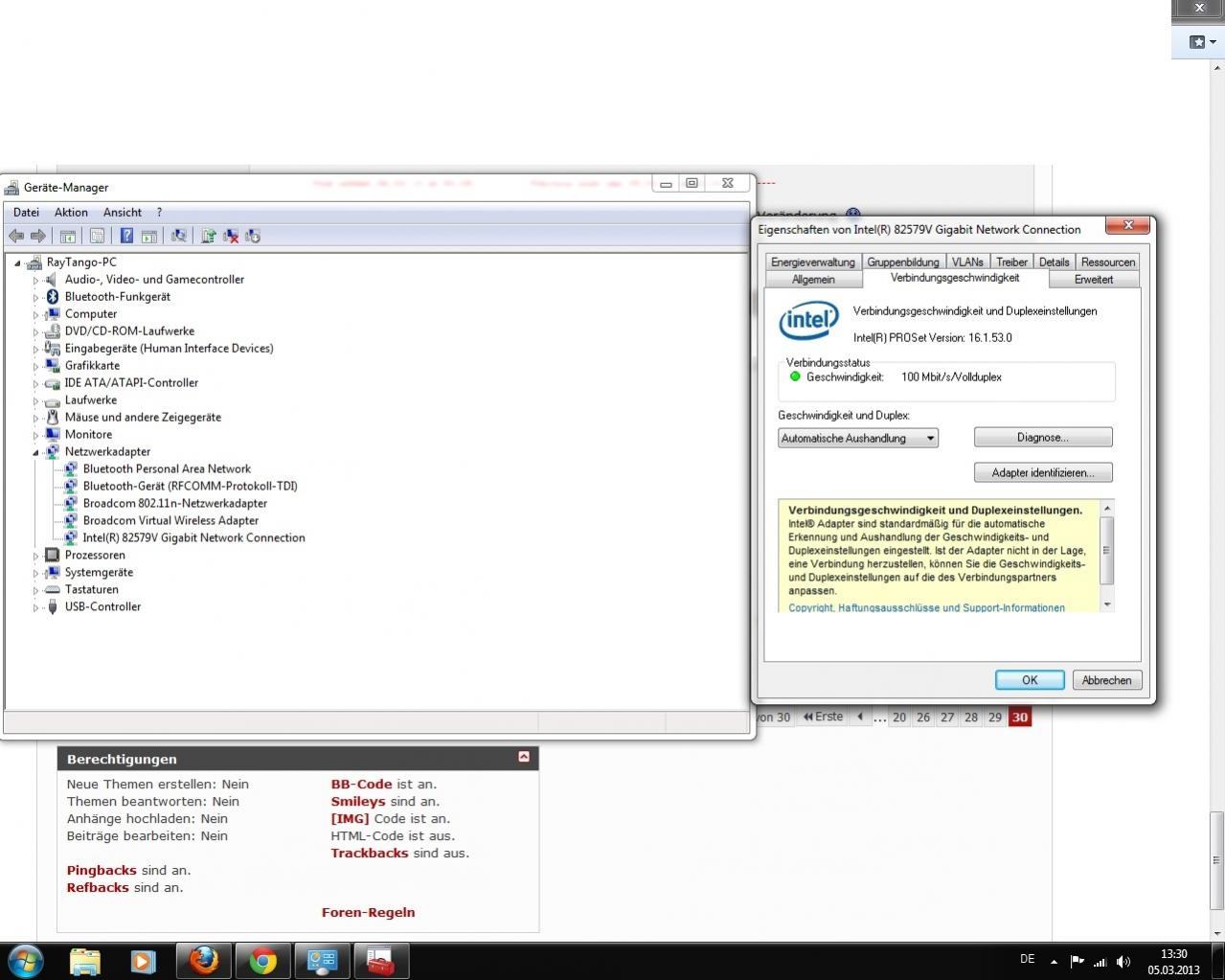The image size is (1225, 980).
Task: Click the Action Center flag tray icon
Action: (1077, 961)
